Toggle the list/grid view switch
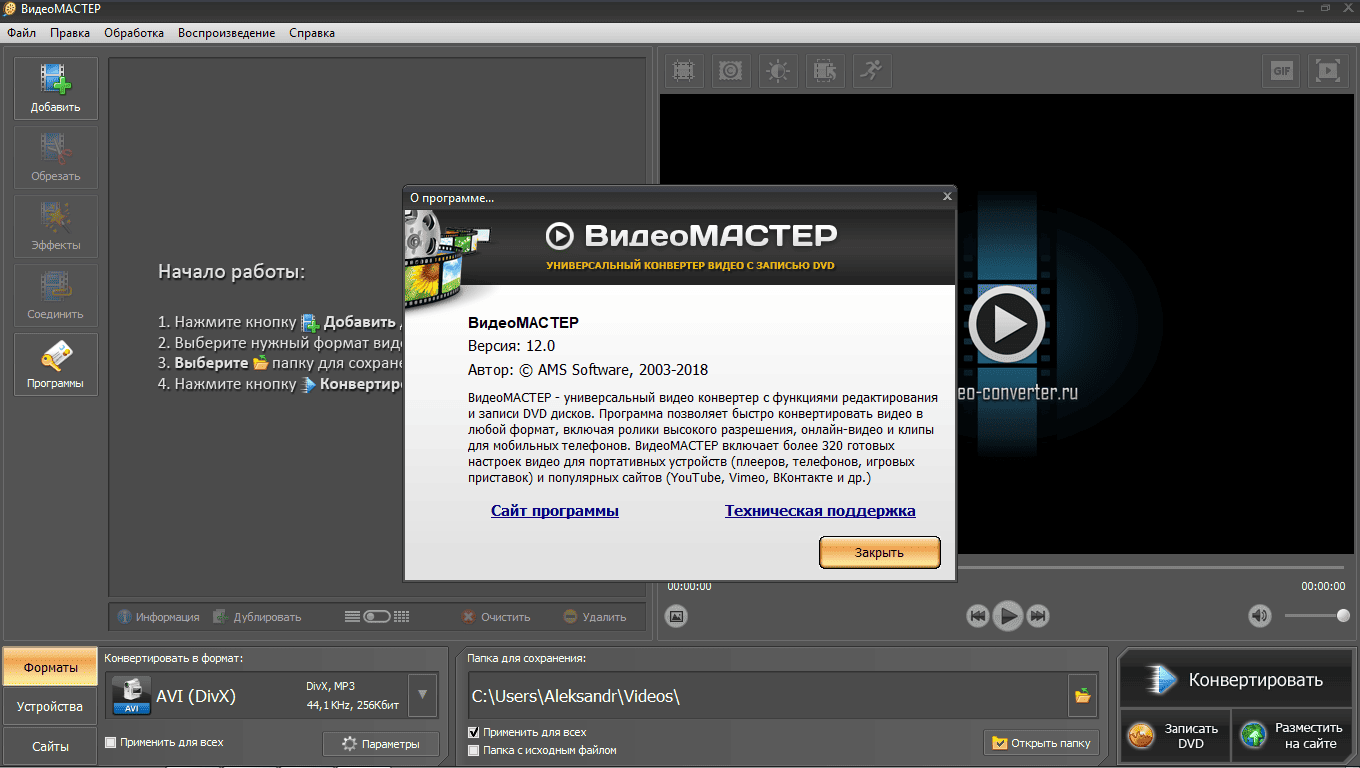Screen dimensions: 1360x768 377,617
